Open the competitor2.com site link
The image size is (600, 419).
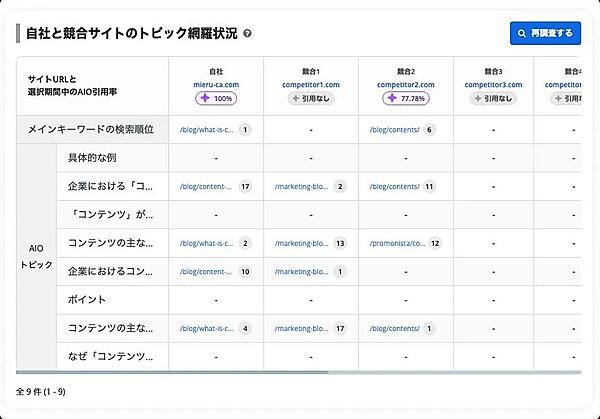pos(404,85)
